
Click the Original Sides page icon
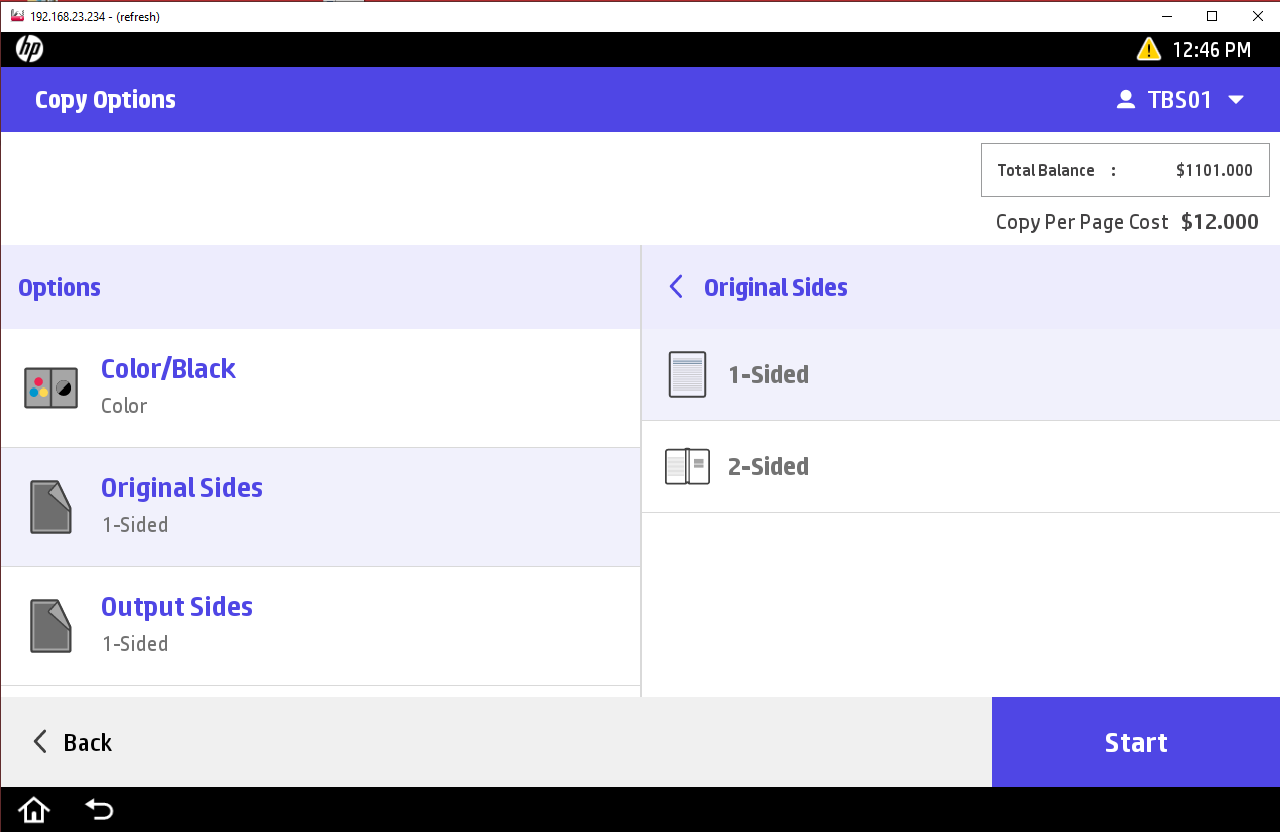pos(51,507)
